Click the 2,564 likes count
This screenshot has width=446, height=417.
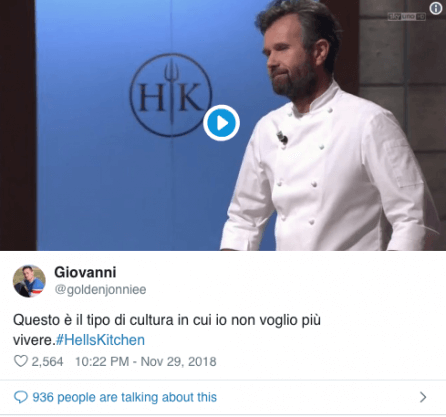[x=47, y=361]
